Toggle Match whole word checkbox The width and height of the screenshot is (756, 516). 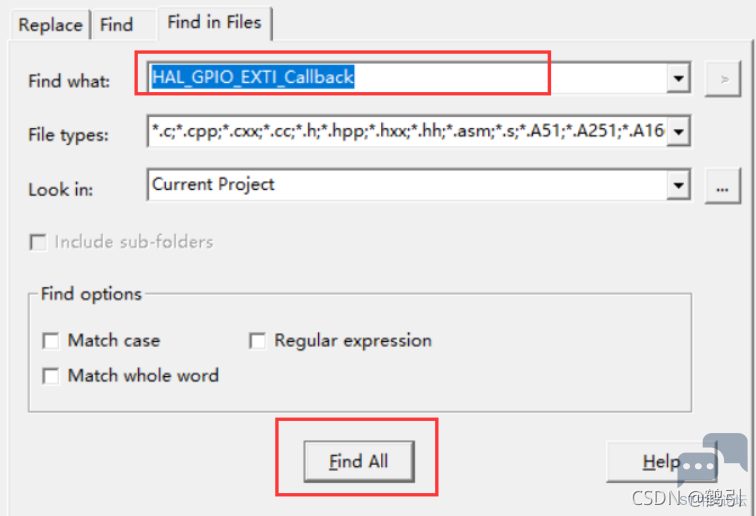[51, 376]
